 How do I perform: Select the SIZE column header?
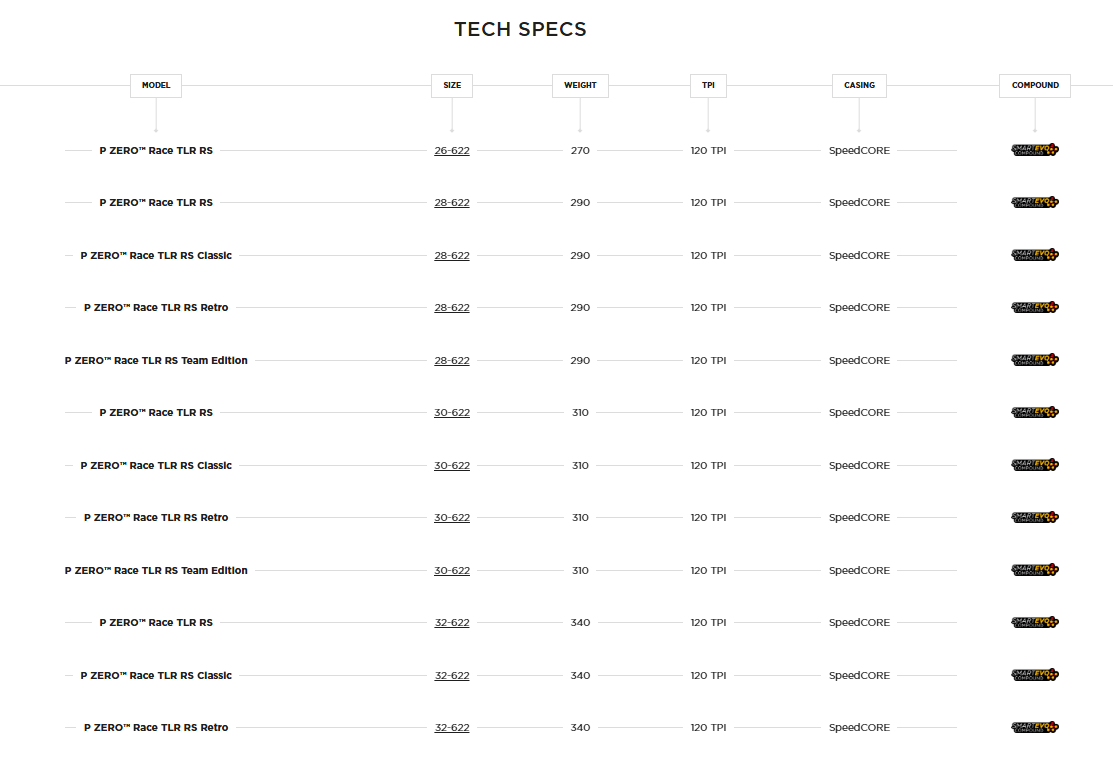(452, 86)
